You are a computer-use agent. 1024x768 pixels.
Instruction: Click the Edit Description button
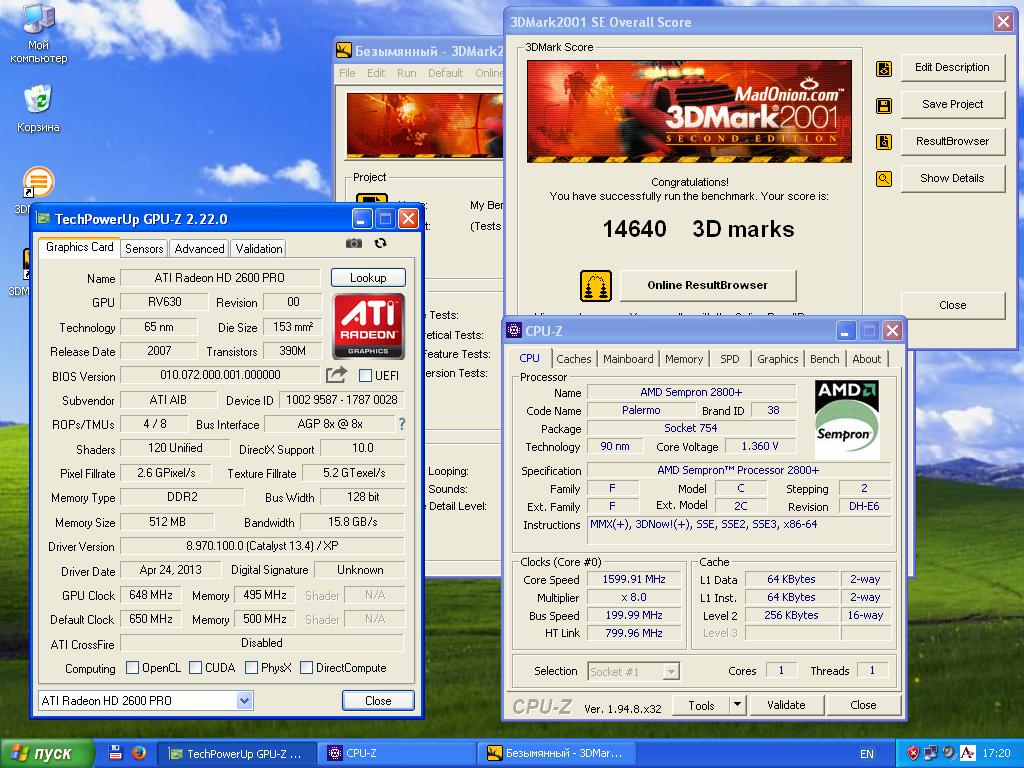(952, 67)
